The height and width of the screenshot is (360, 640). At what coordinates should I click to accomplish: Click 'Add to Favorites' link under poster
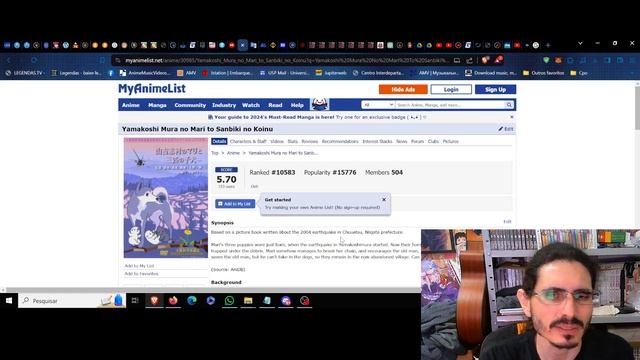coord(141,274)
